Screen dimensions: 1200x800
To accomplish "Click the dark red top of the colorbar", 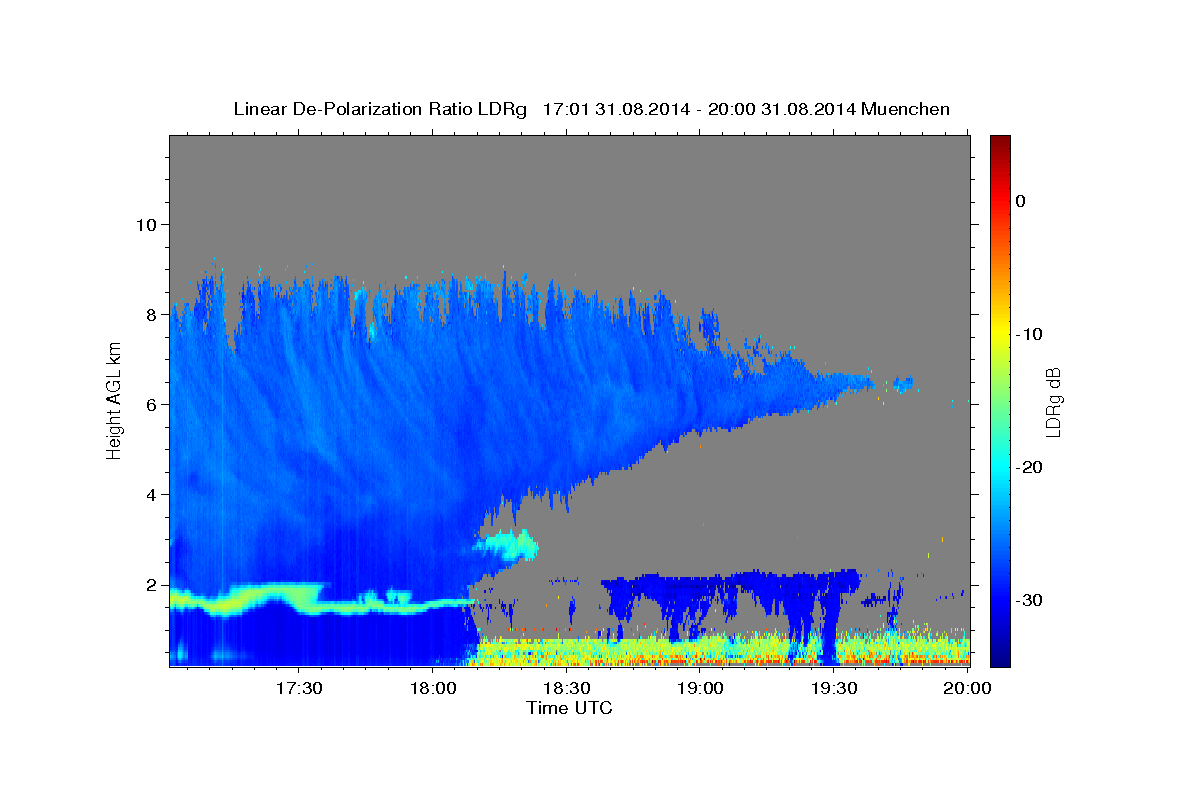I will [x=1000, y=142].
